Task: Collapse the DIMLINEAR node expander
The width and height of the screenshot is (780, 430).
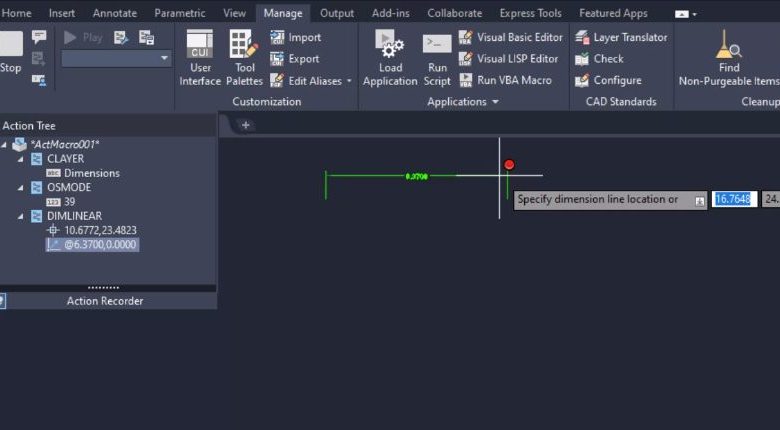Action: tap(21, 216)
